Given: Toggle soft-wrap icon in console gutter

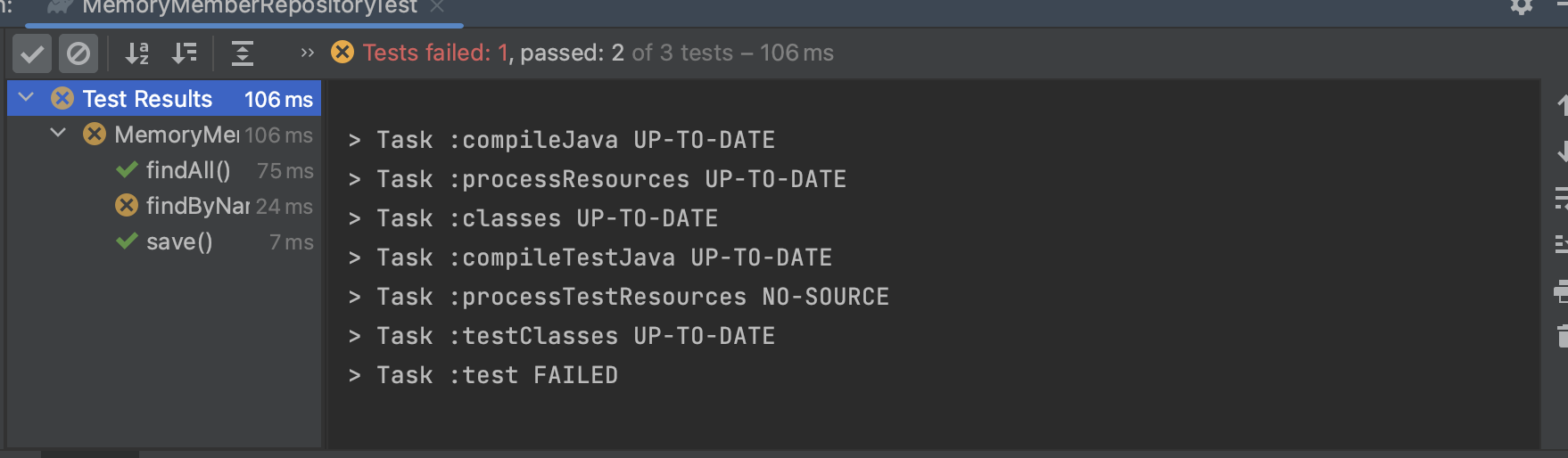Looking at the screenshot, I should tap(1562, 199).
